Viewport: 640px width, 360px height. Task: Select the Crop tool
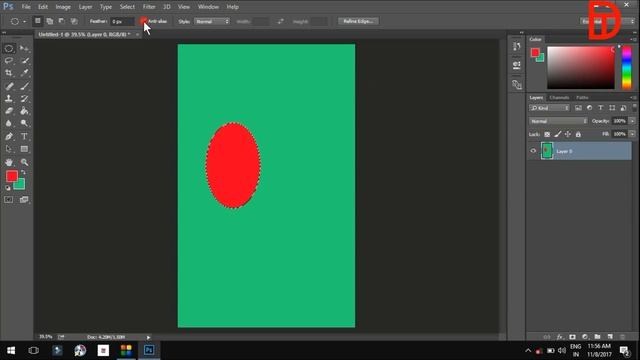coord(9,73)
